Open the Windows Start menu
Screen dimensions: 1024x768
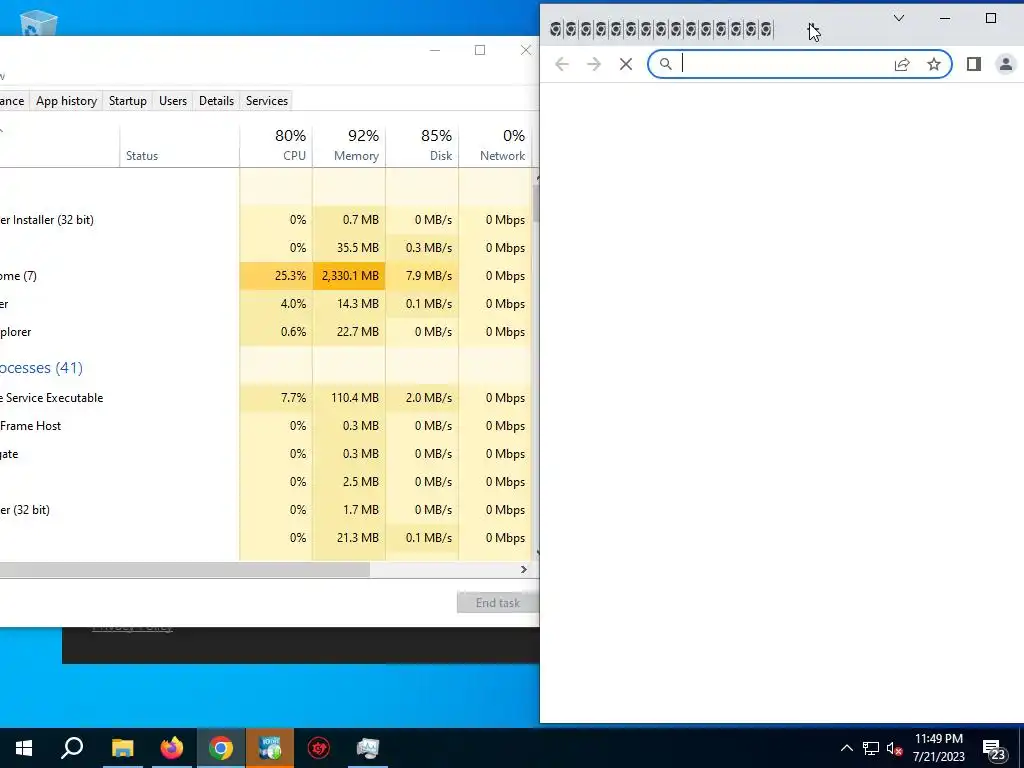pos(24,748)
